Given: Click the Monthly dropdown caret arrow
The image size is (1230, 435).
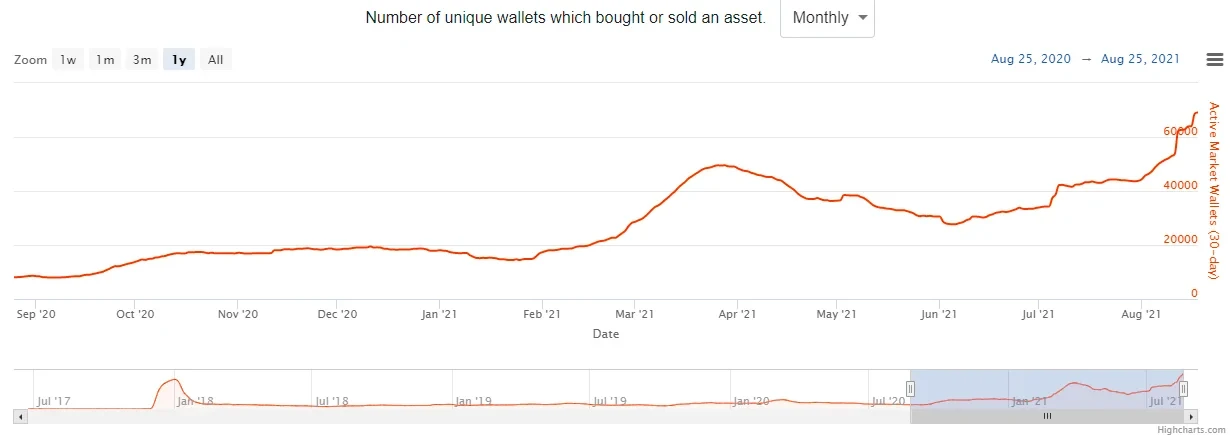Looking at the screenshot, I should click(x=862, y=18).
